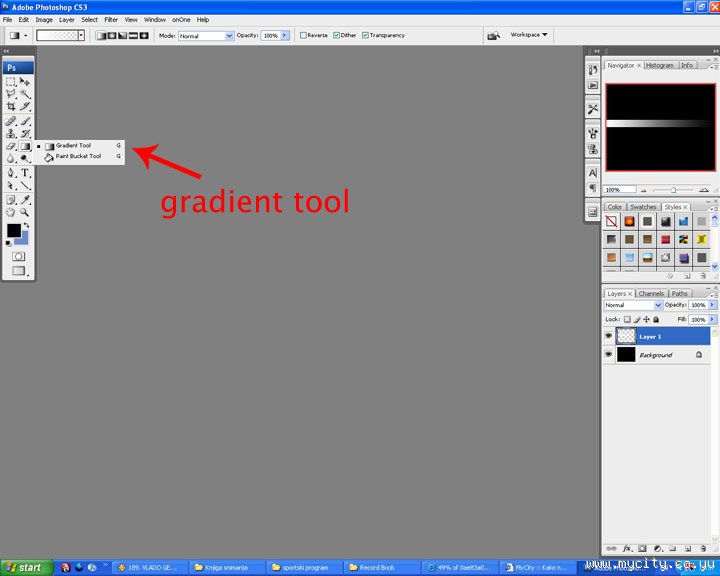Toggle lock all in Layers panel
The height and width of the screenshot is (576, 720).
pos(656,320)
